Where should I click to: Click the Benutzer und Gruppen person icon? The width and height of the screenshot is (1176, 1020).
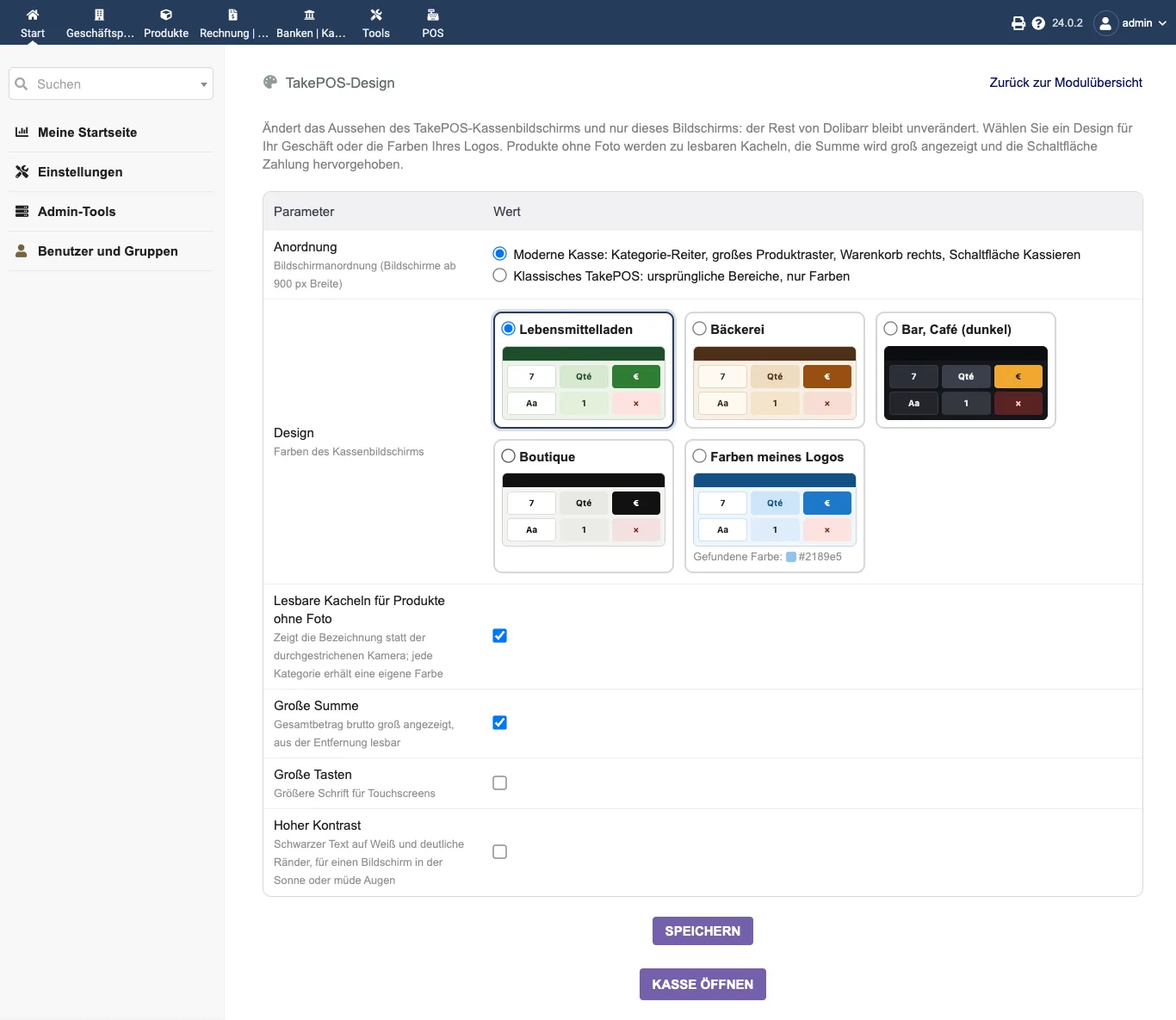tap(22, 250)
